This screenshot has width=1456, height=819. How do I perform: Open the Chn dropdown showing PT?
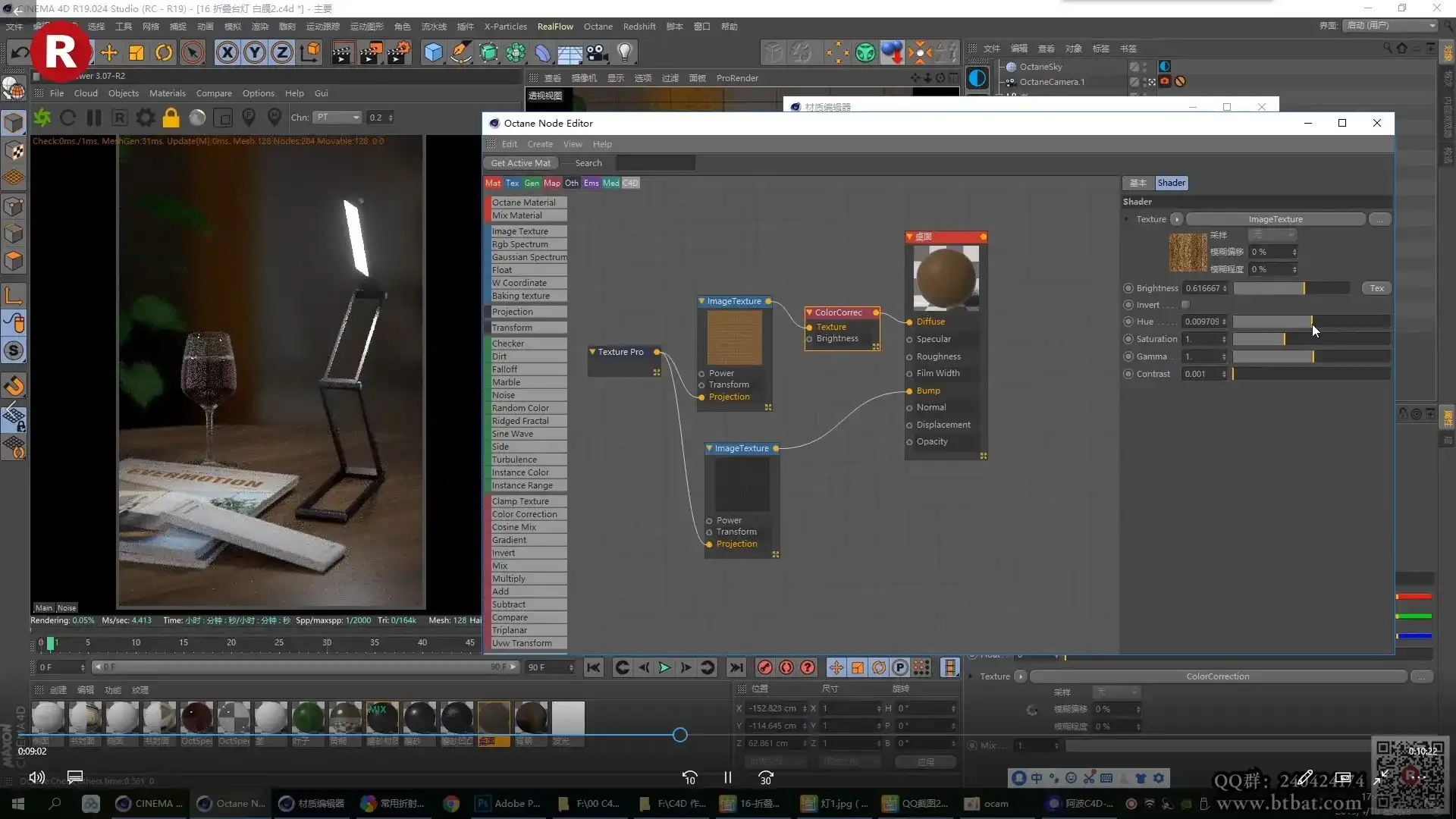click(x=337, y=117)
